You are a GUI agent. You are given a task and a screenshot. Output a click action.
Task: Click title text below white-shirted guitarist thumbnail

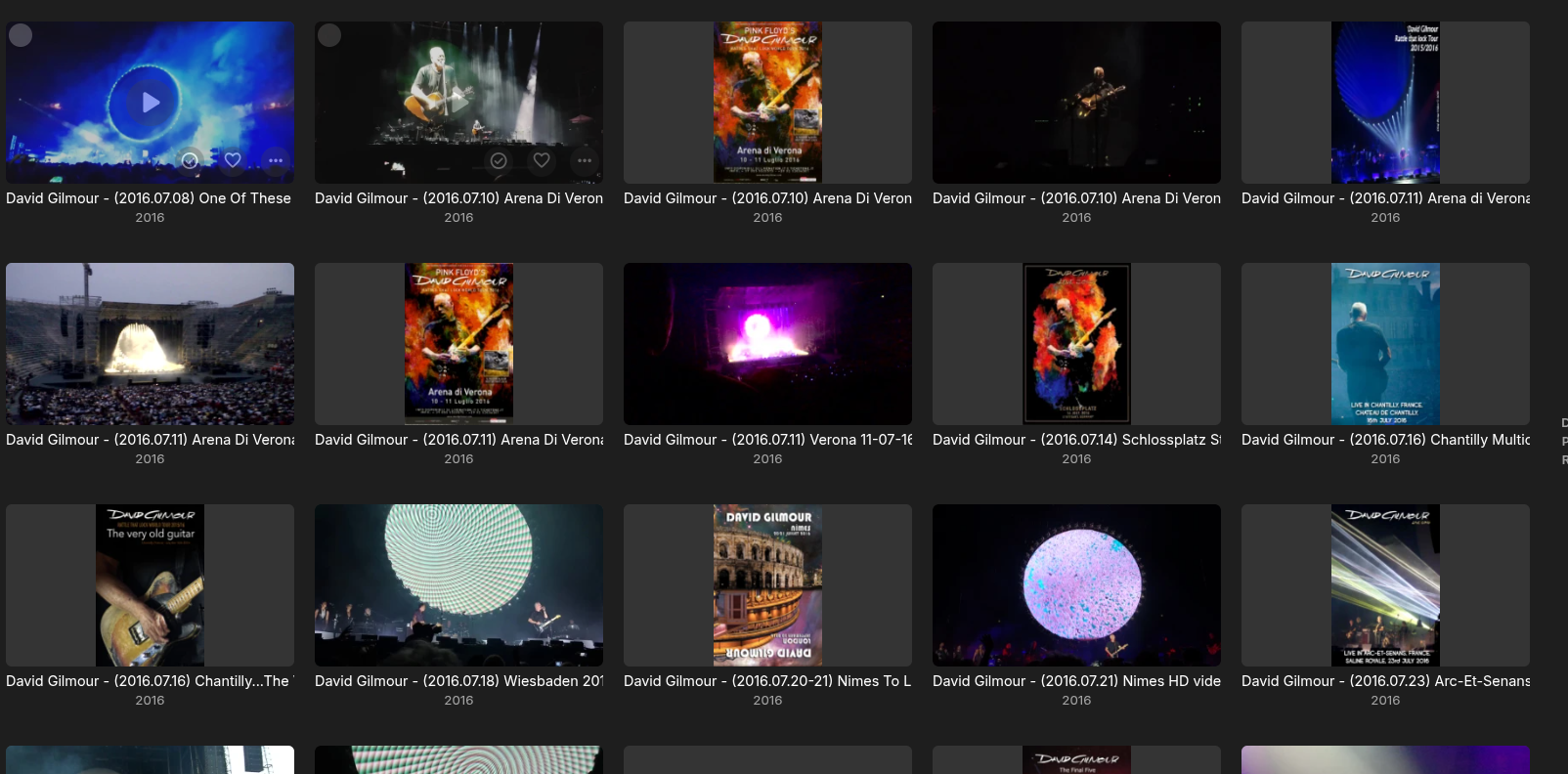pyautogui.click(x=458, y=198)
